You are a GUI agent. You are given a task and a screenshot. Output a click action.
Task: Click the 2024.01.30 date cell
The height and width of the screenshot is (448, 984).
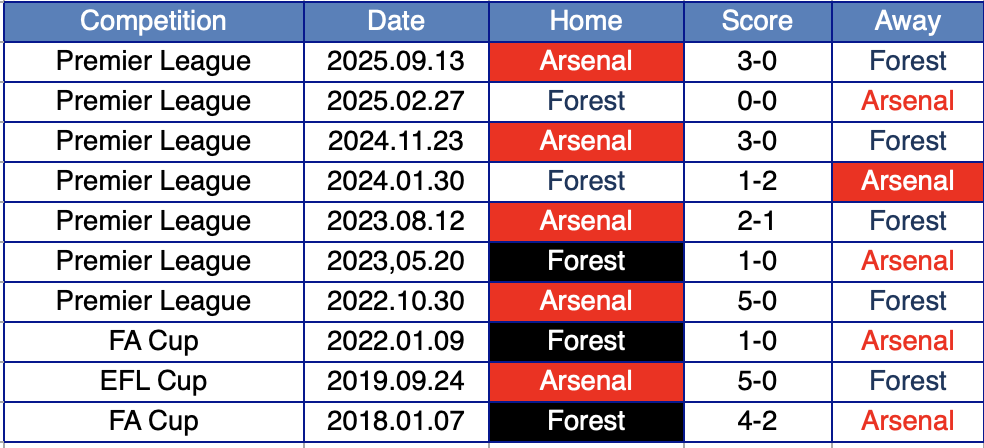396,181
